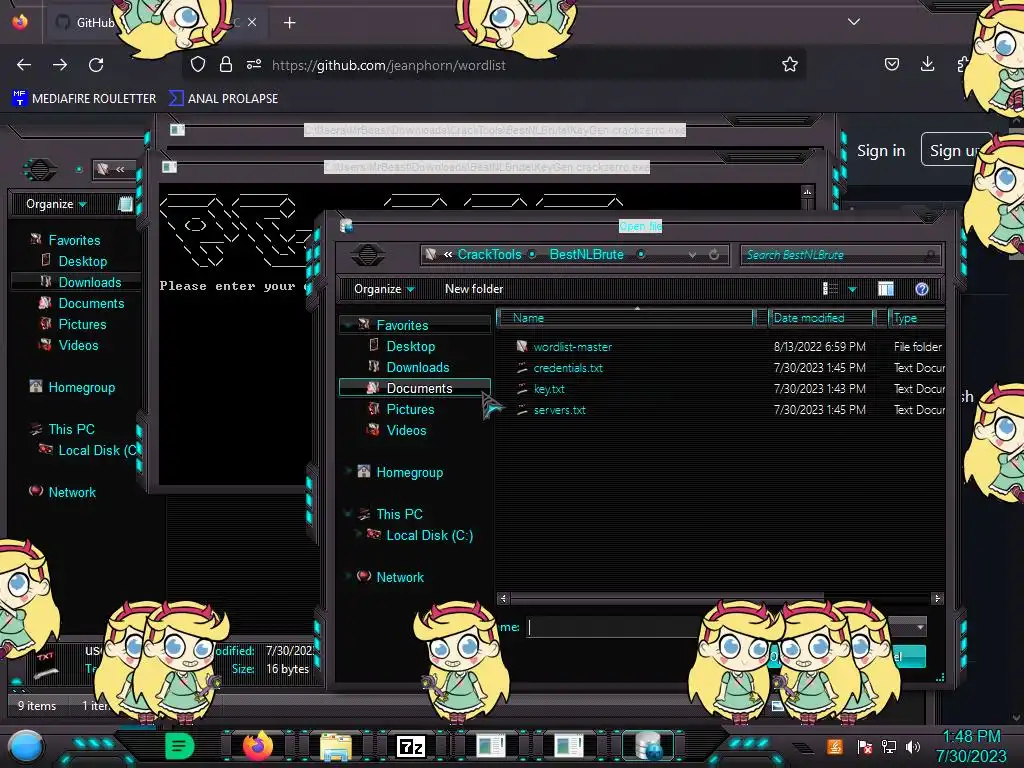1024x768 pixels.
Task: Open 7-Zip from the taskbar
Action: click(411, 746)
